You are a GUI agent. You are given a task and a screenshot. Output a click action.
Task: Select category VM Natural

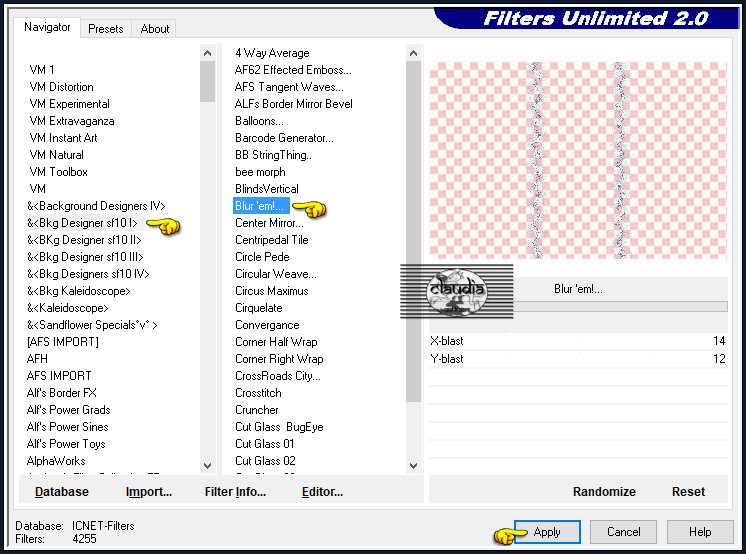pos(57,155)
